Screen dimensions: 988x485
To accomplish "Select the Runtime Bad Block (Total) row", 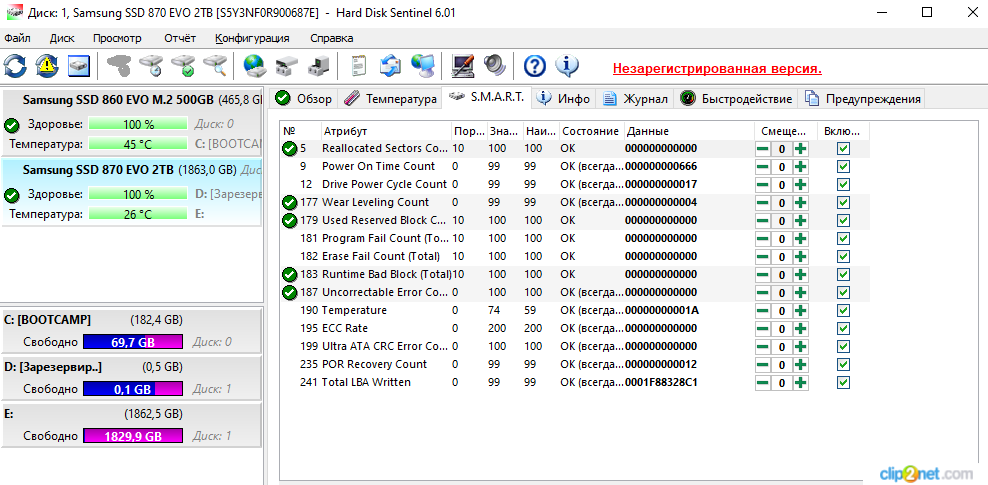I will tap(575, 275).
